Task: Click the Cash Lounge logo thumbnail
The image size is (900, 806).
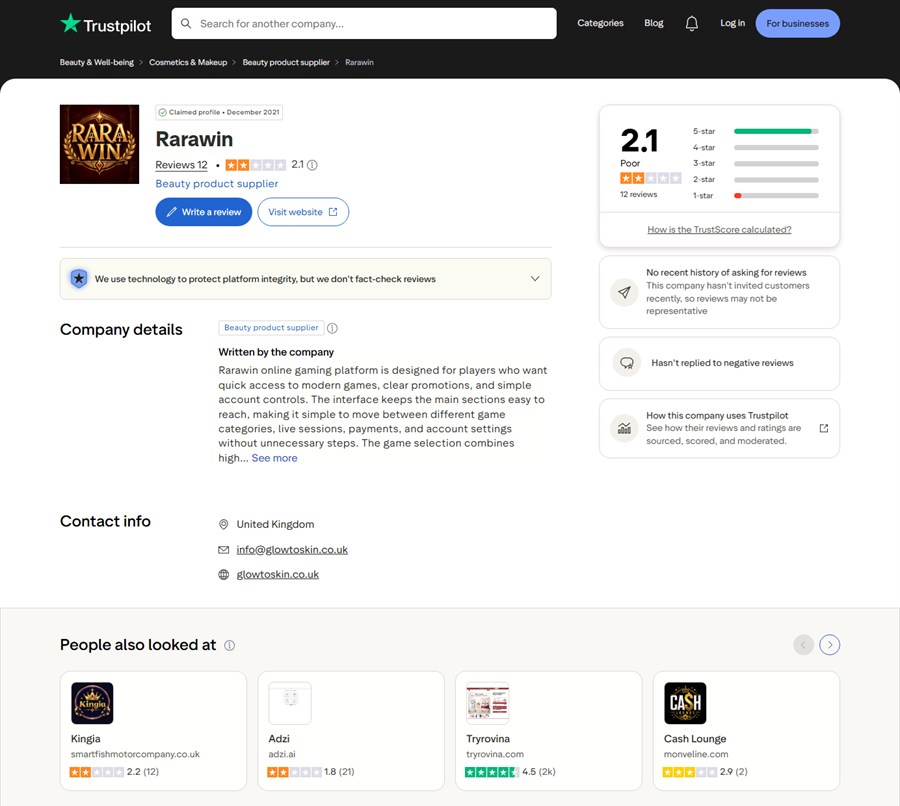Action: click(685, 703)
